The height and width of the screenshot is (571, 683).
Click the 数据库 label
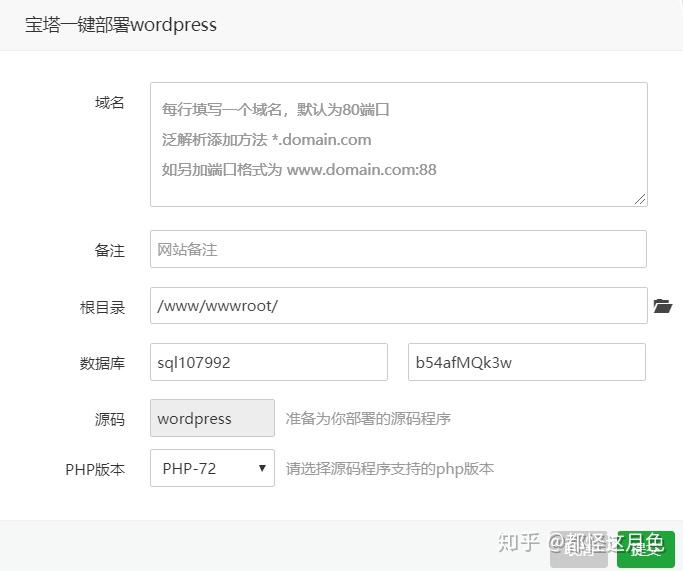click(x=102, y=363)
